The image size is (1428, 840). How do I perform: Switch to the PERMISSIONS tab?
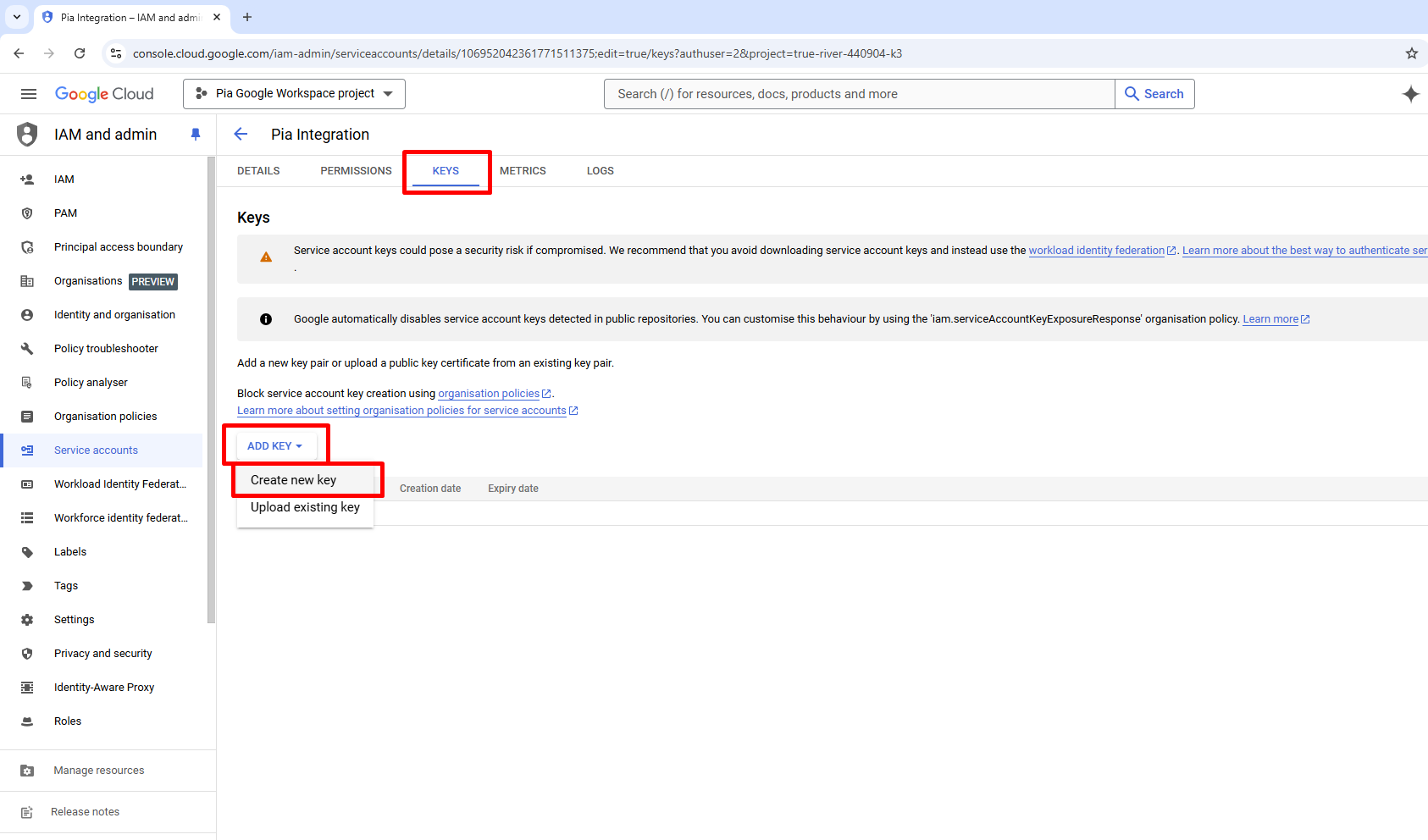pos(356,171)
